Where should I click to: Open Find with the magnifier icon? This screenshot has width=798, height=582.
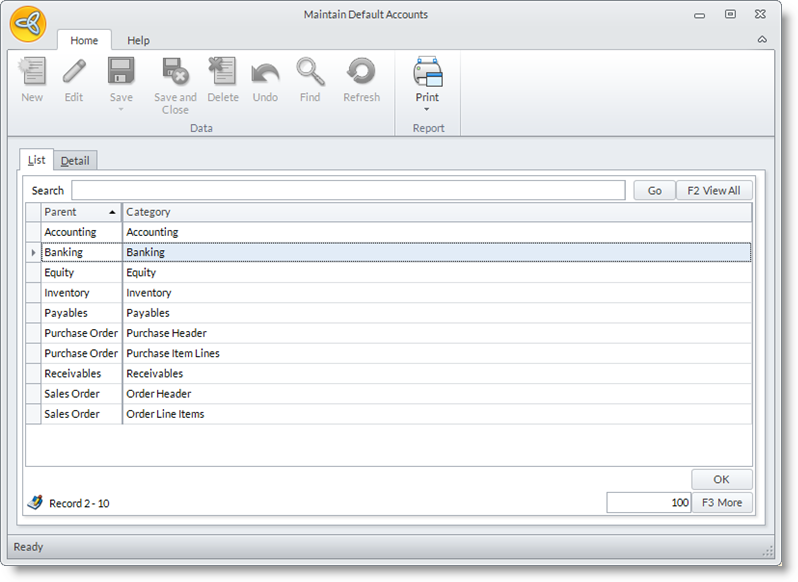310,73
